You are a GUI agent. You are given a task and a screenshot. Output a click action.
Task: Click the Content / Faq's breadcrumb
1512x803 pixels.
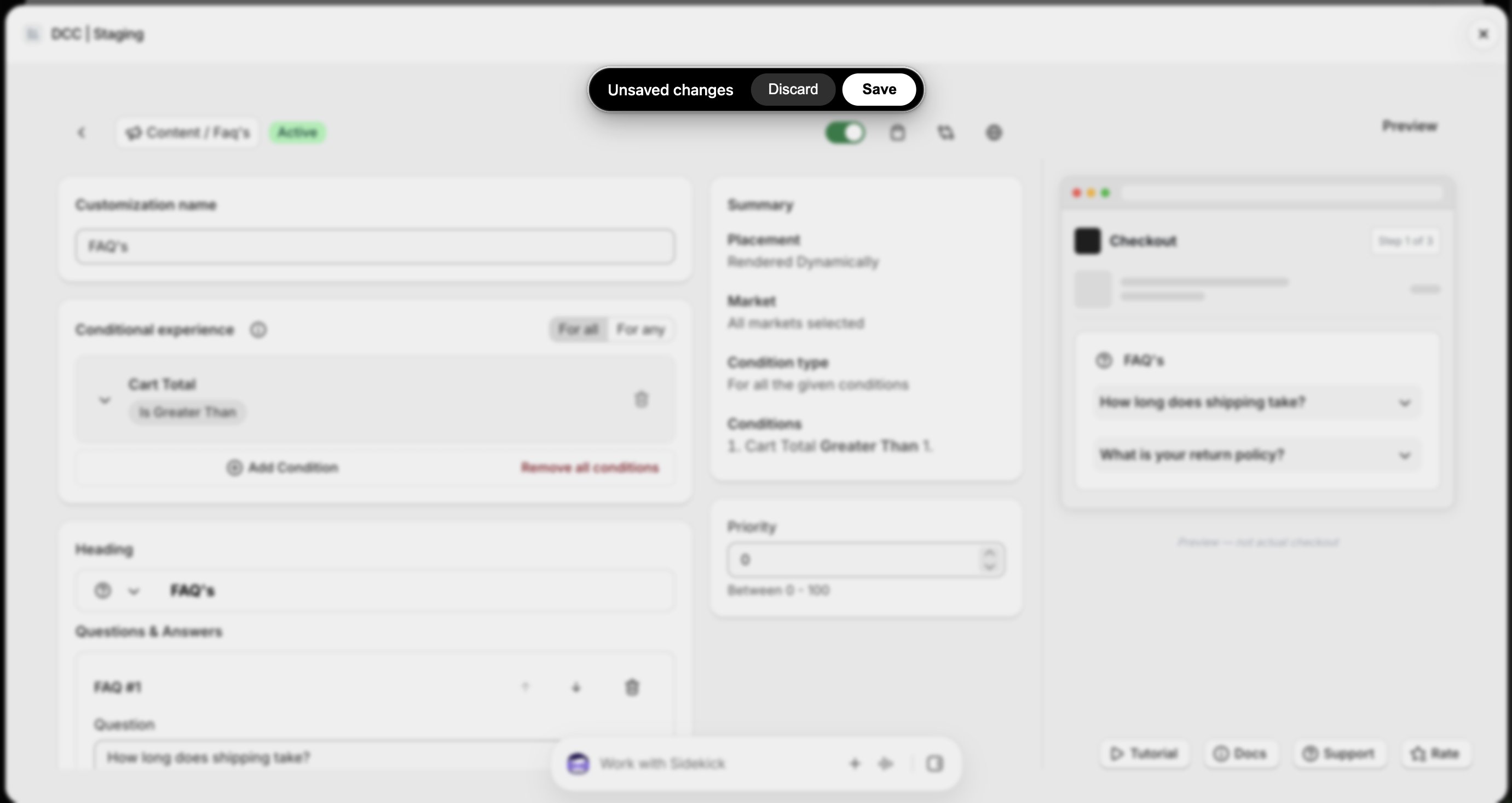[x=188, y=133]
